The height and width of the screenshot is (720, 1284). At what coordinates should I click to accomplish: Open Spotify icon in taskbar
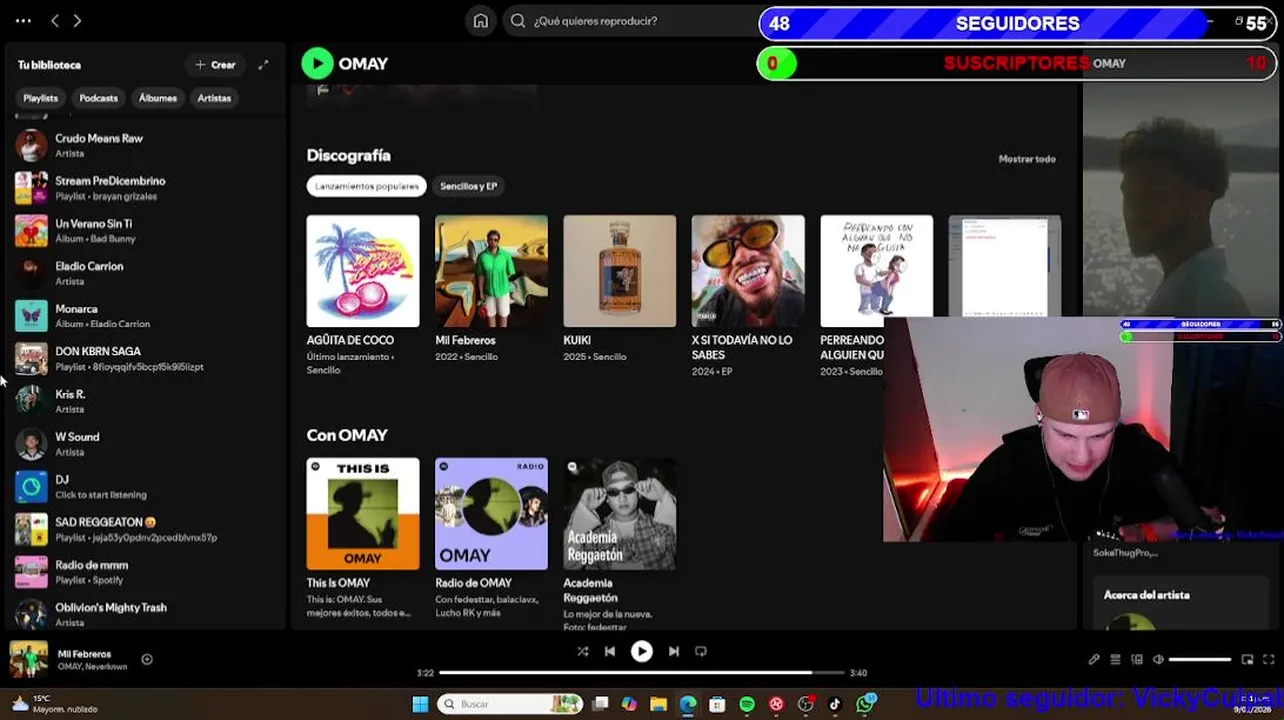[x=747, y=704]
